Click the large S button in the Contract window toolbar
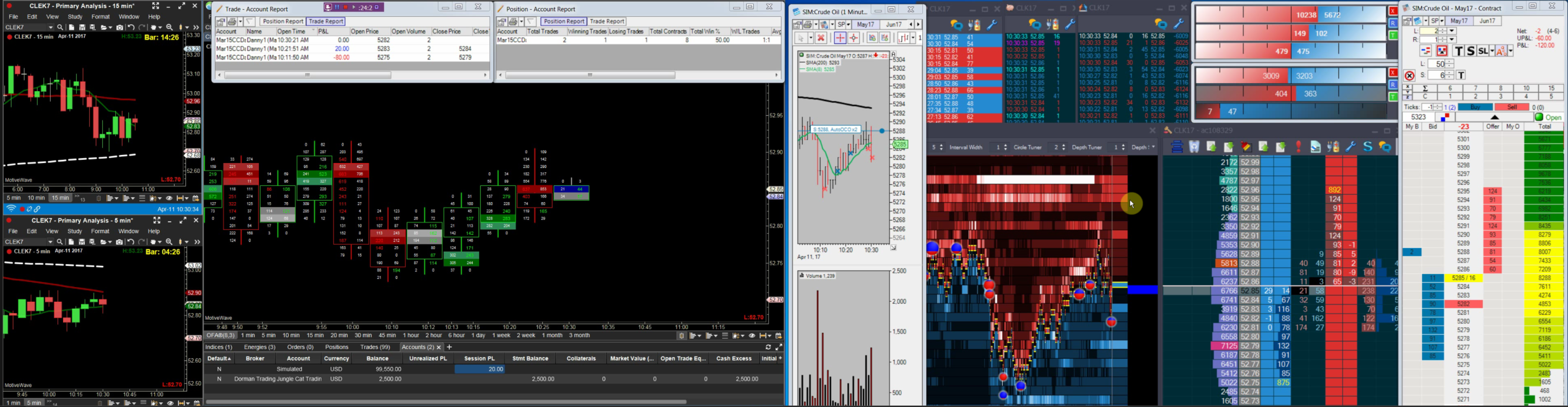Image resolution: width=1568 pixels, height=407 pixels. [x=1471, y=51]
